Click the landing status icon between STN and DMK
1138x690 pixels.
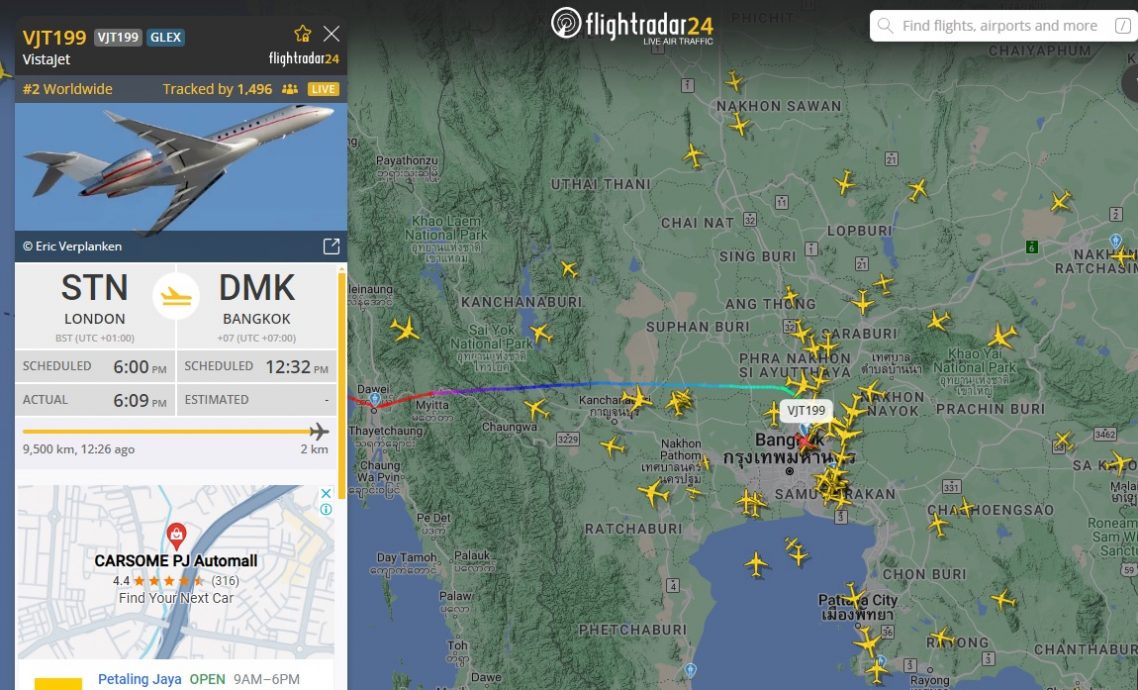[176, 297]
